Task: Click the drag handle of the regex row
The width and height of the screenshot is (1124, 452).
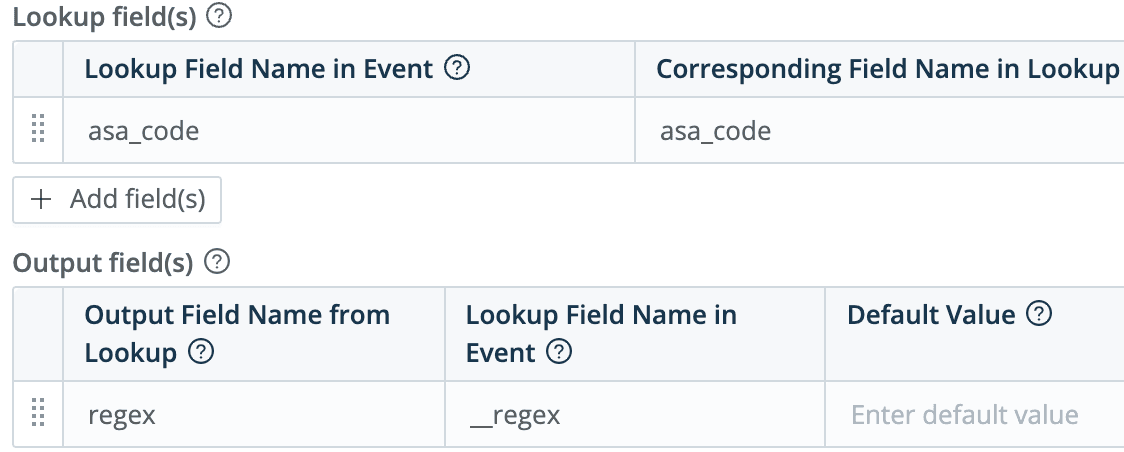Action: click(38, 414)
